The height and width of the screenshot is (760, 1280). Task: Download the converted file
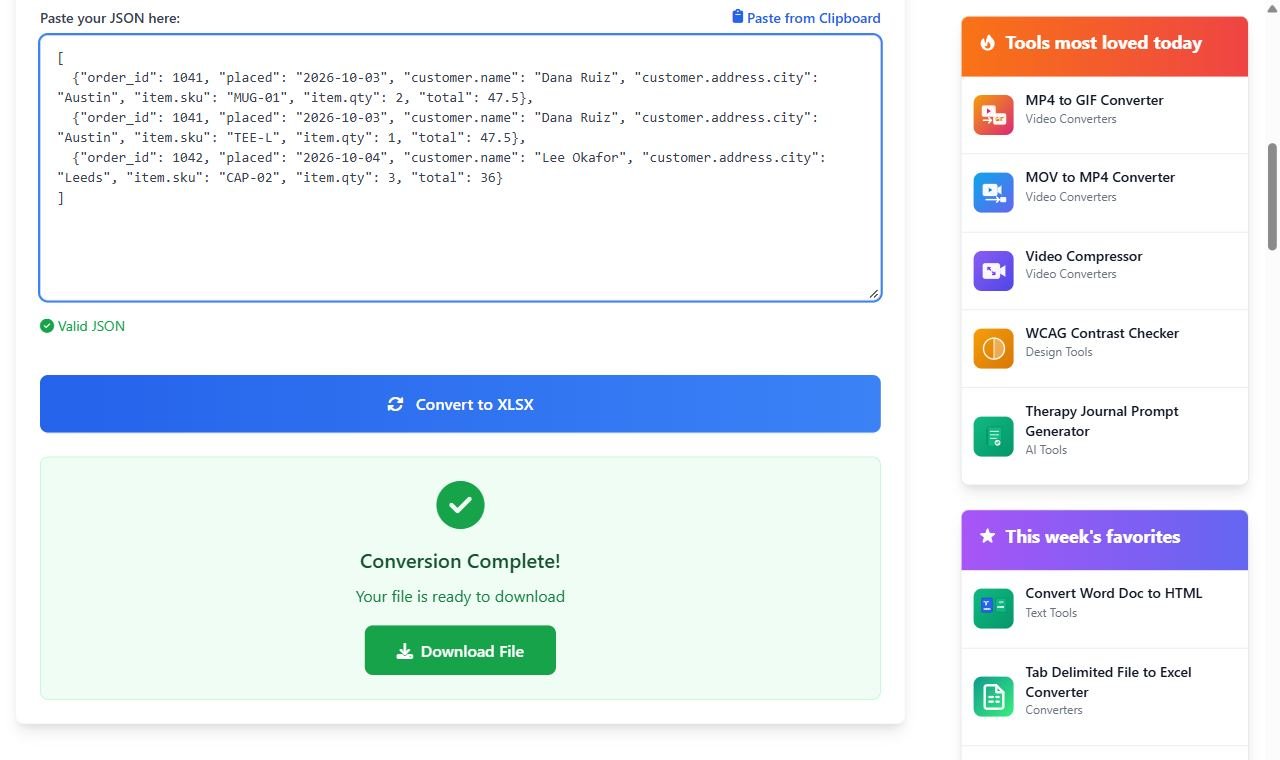coord(460,650)
